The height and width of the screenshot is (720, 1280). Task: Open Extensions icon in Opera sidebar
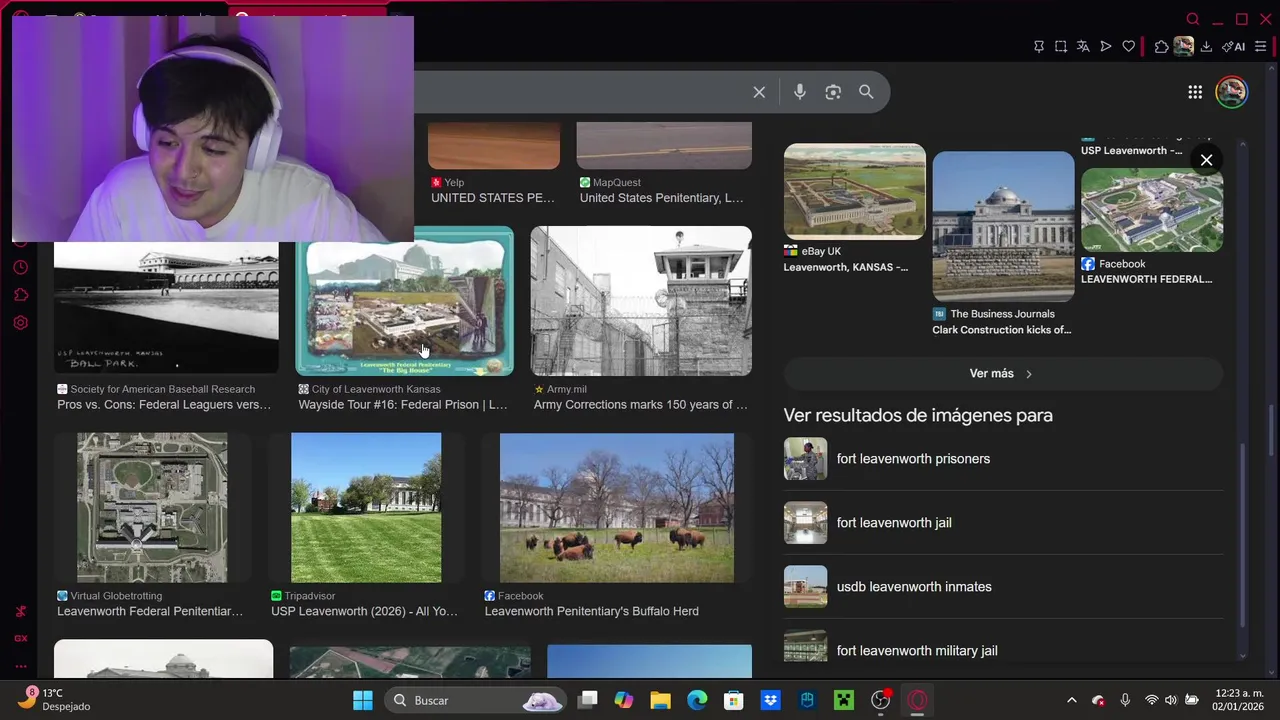click(20, 295)
